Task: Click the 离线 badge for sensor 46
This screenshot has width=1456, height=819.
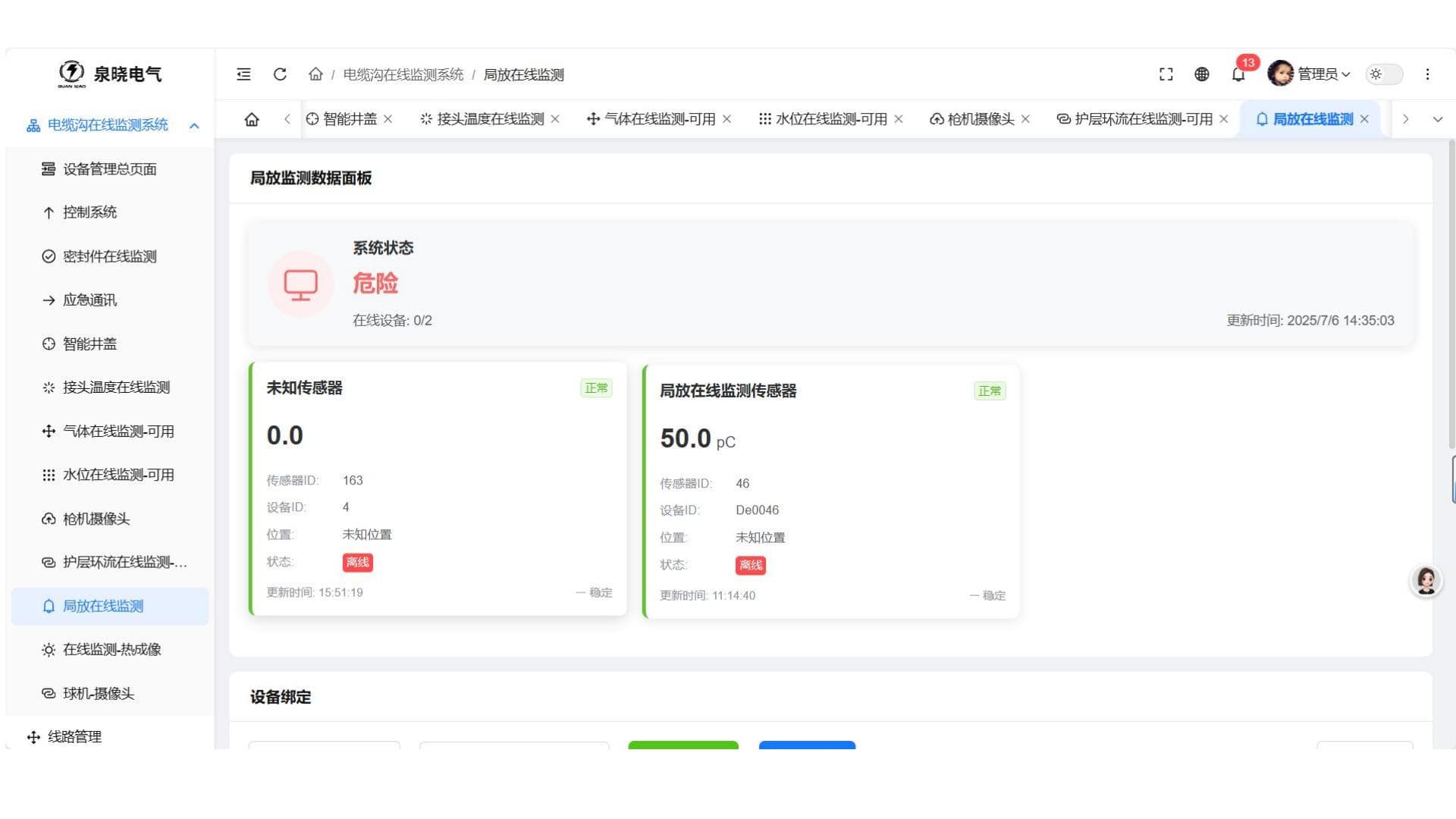Action: pos(751,566)
